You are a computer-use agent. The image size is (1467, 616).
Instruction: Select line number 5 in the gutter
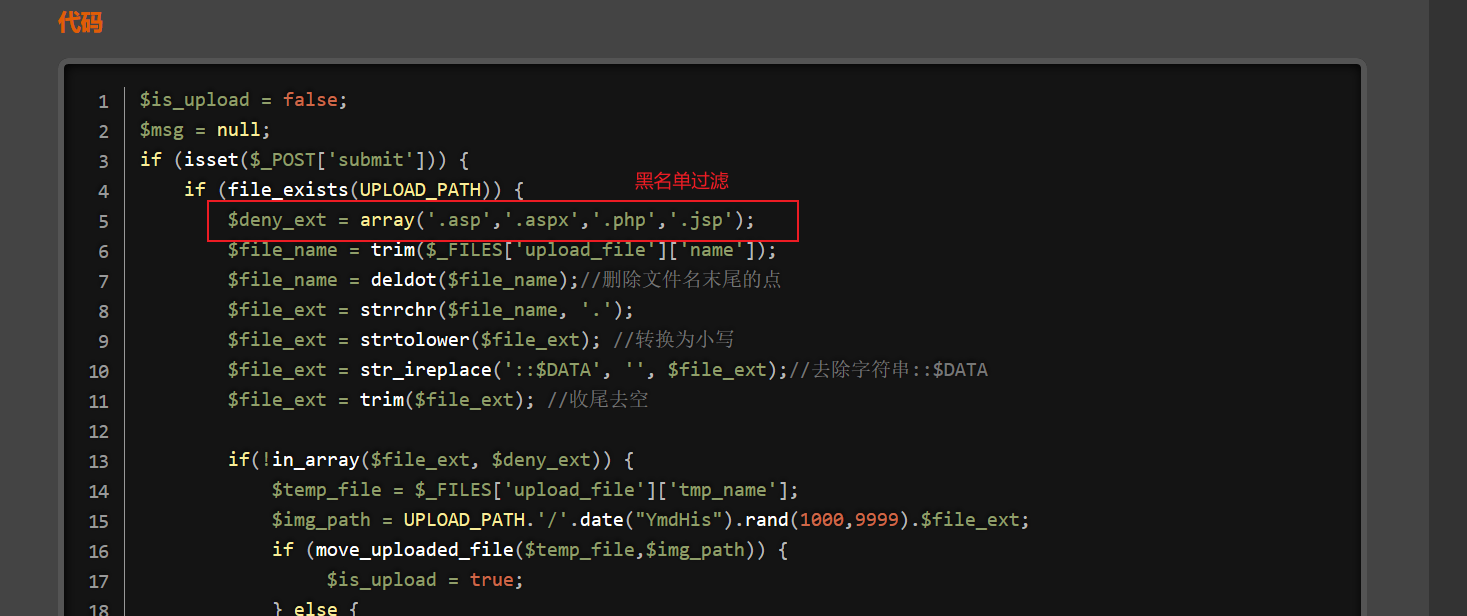coord(104,221)
